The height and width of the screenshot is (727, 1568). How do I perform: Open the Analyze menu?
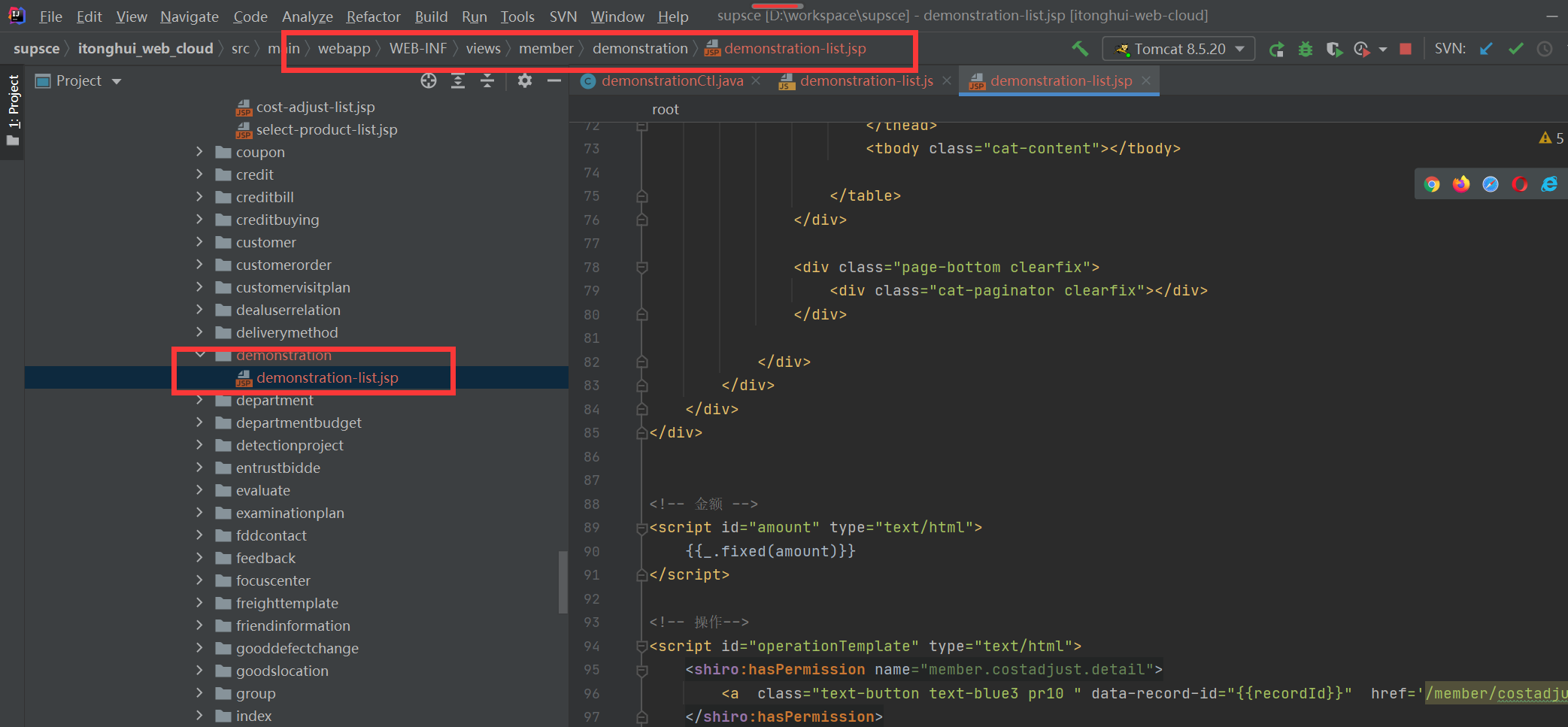[308, 16]
